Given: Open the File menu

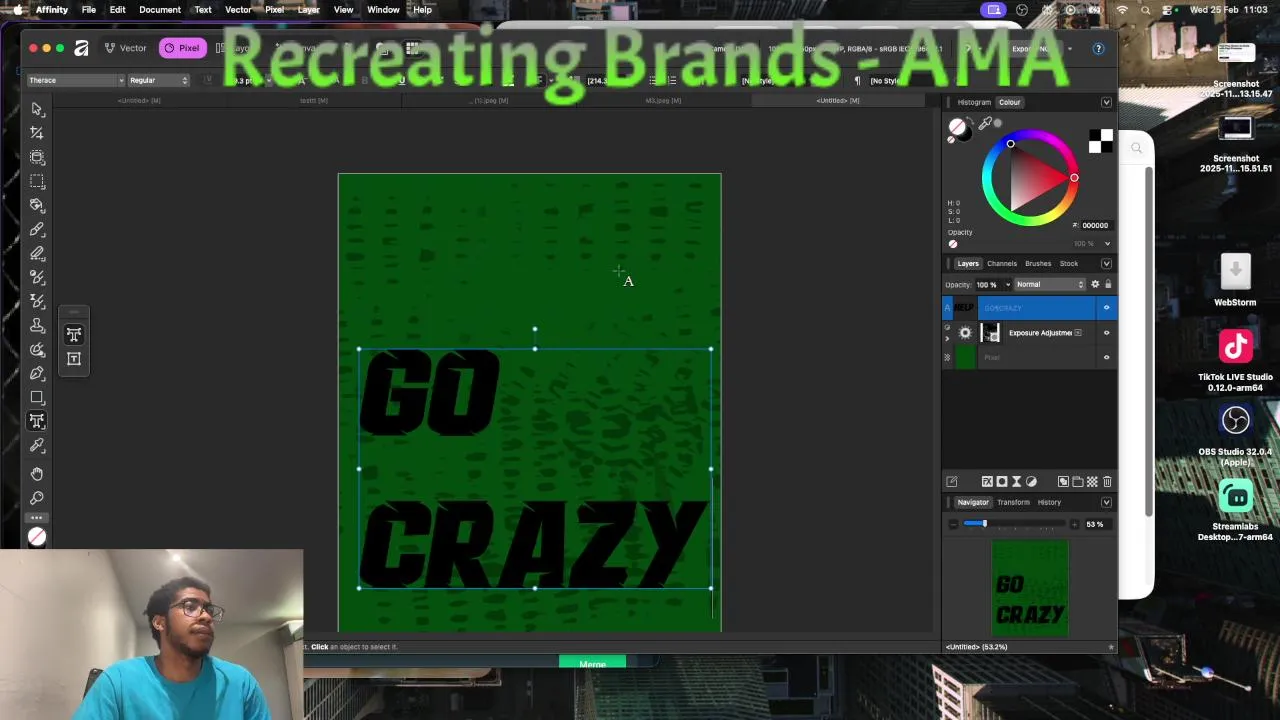Looking at the screenshot, I should pos(89,10).
